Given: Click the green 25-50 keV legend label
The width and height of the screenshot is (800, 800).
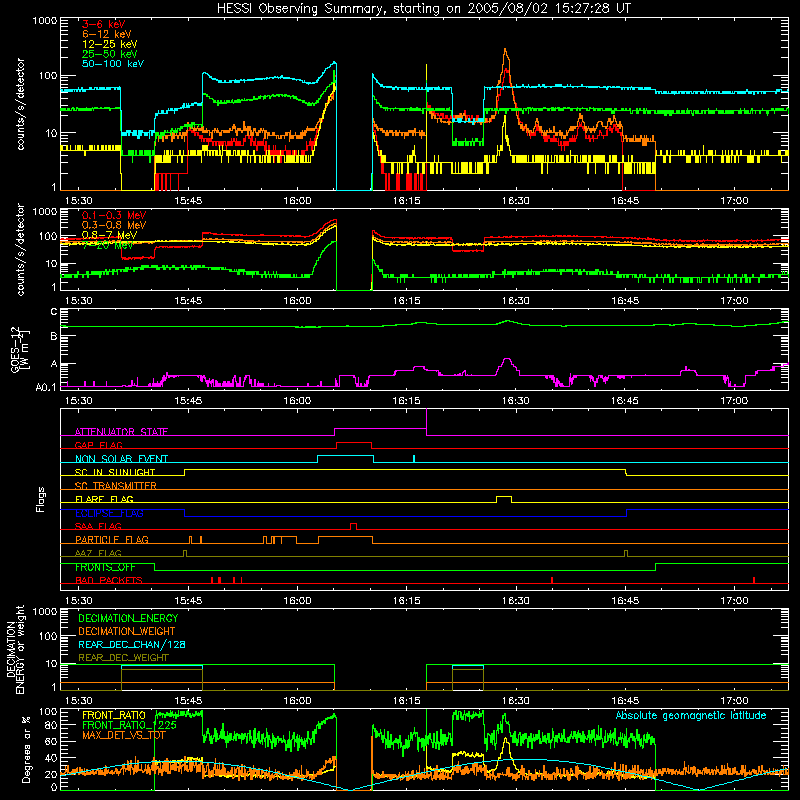Looking at the screenshot, I should coord(109,54).
